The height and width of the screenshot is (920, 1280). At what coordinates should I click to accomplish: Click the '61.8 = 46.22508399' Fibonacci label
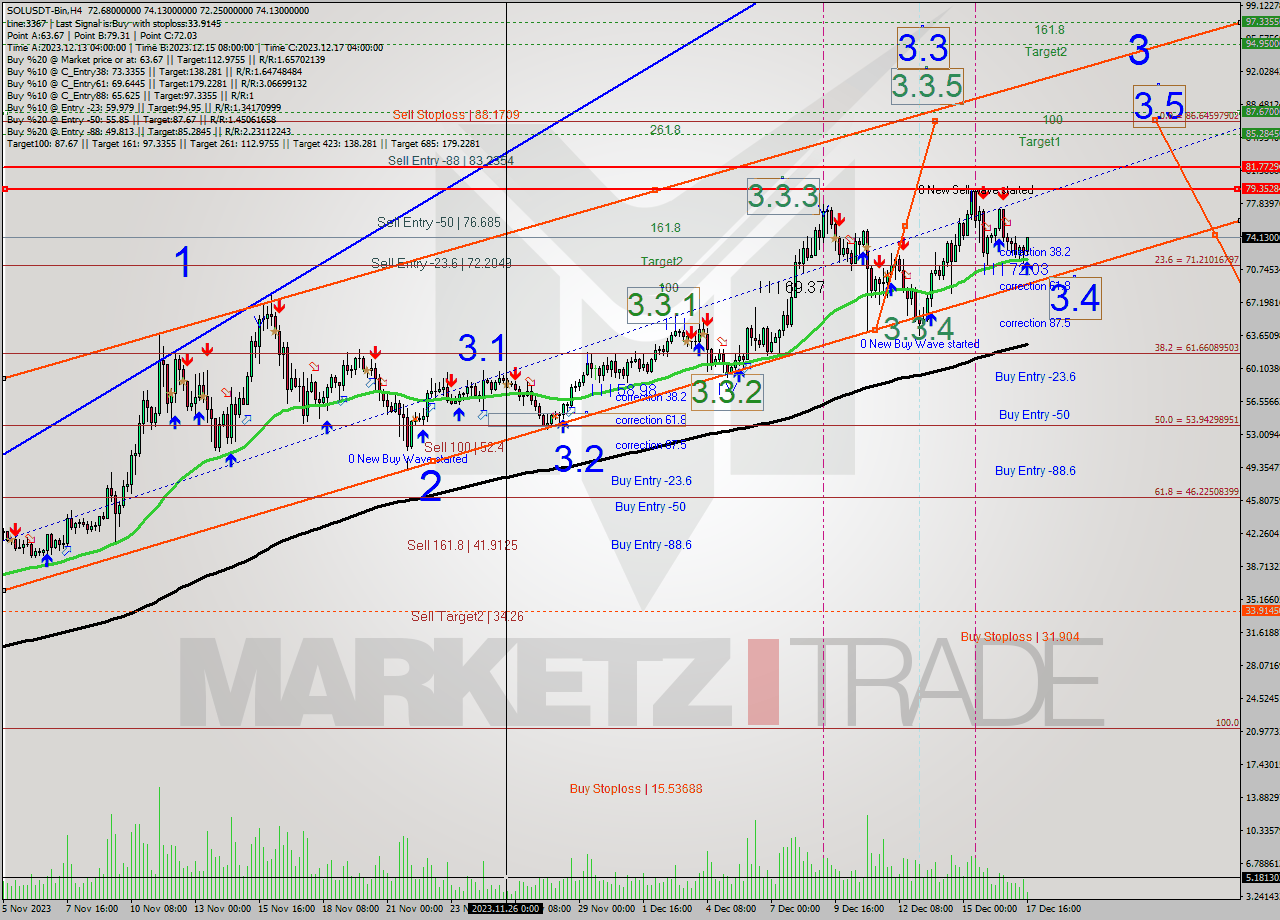(x=1197, y=492)
